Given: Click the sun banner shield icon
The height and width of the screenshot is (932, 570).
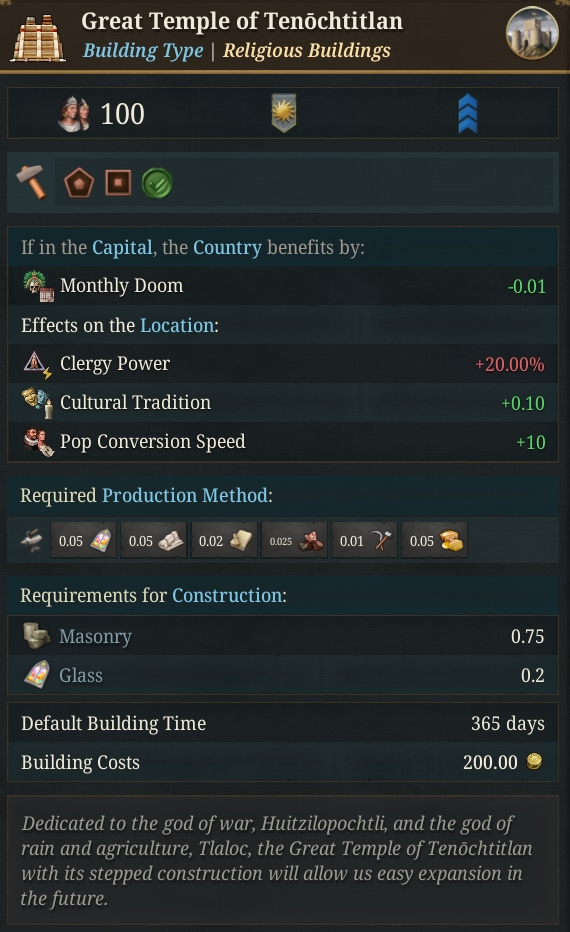Looking at the screenshot, I should click(x=284, y=112).
